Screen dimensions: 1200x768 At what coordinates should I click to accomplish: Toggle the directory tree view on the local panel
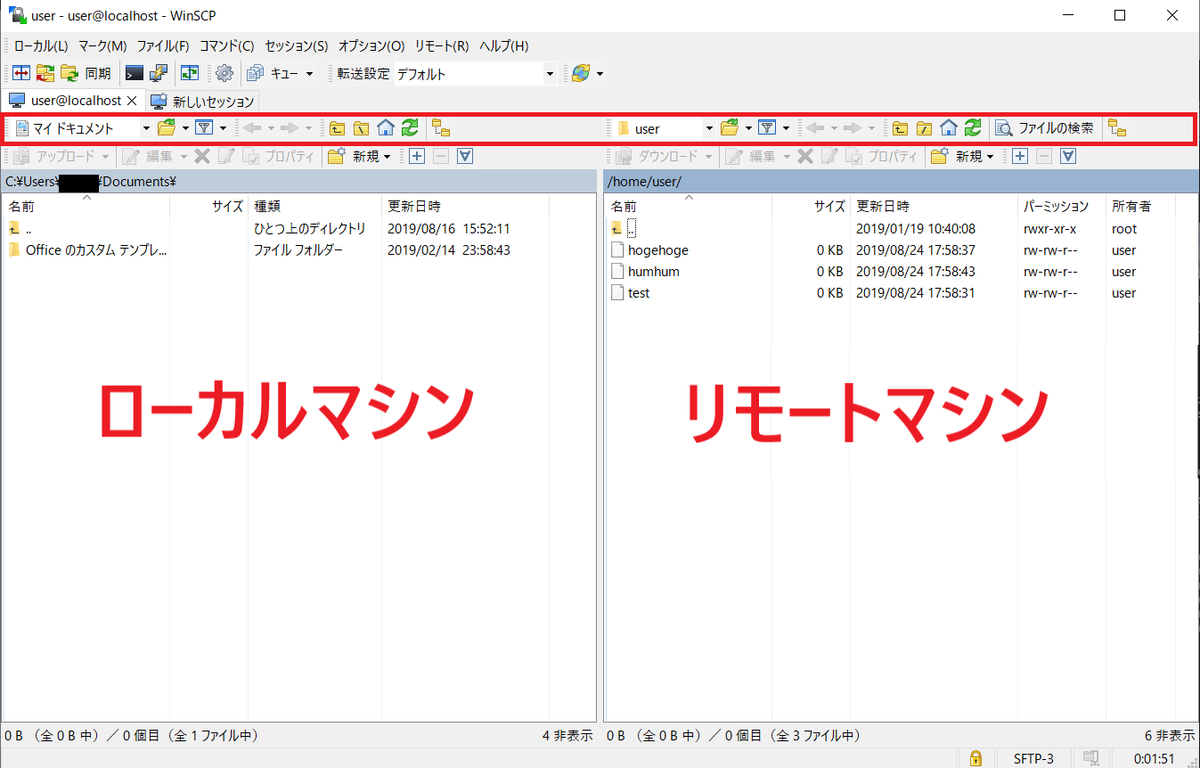[x=441, y=128]
